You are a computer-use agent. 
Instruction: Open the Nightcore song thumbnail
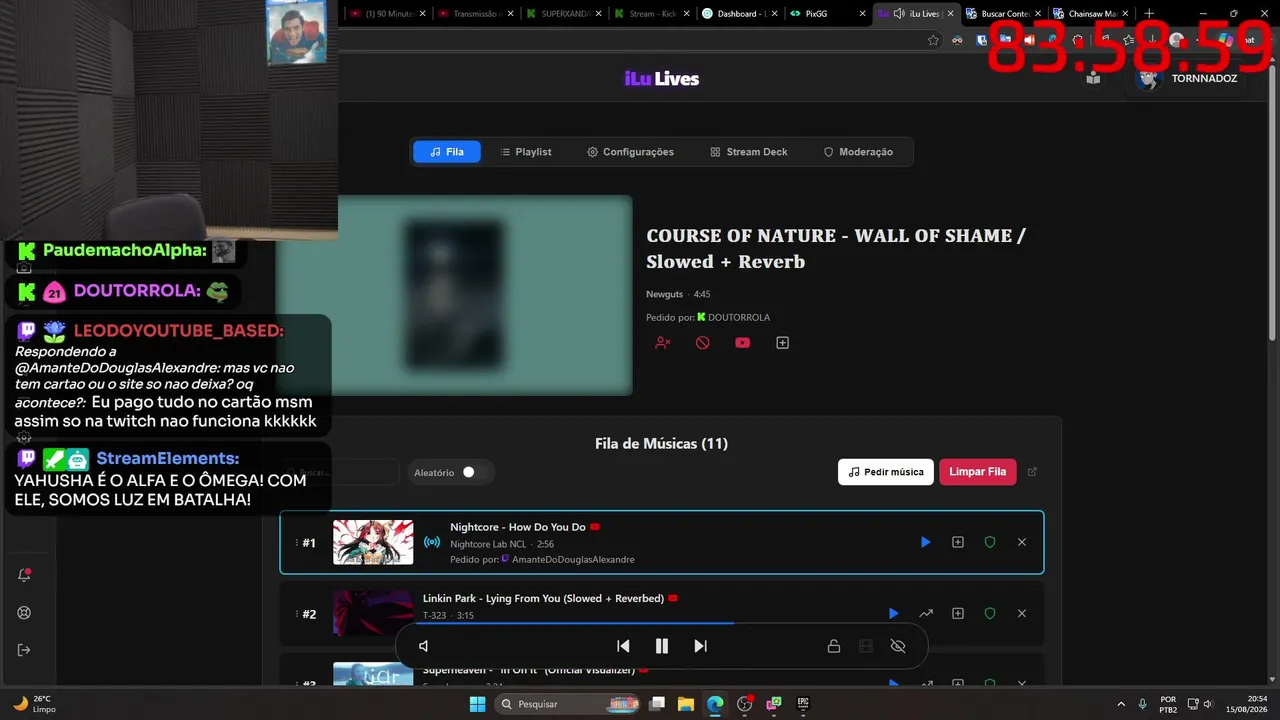pos(373,542)
